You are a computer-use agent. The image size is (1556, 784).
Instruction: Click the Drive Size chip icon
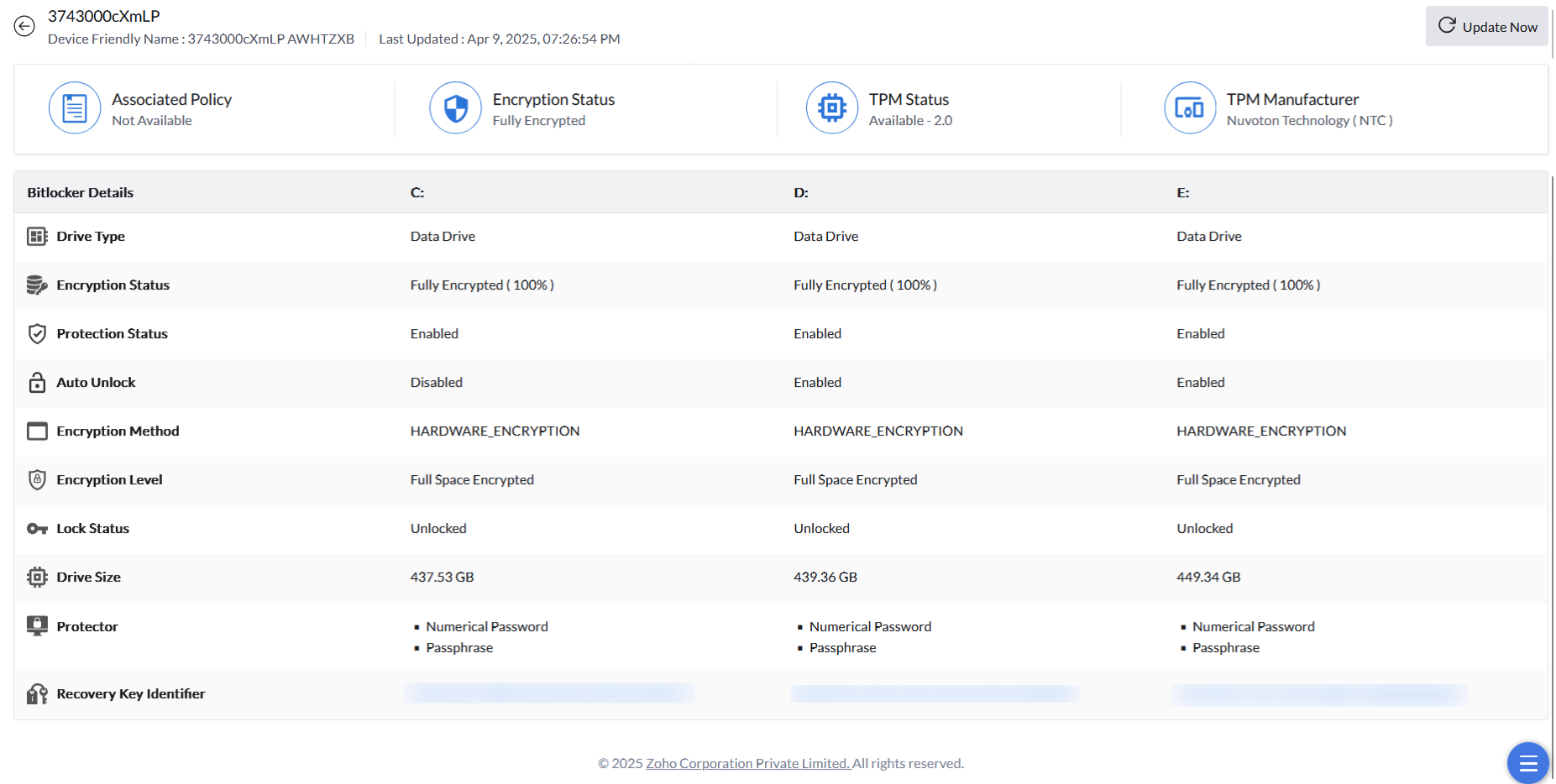point(37,578)
